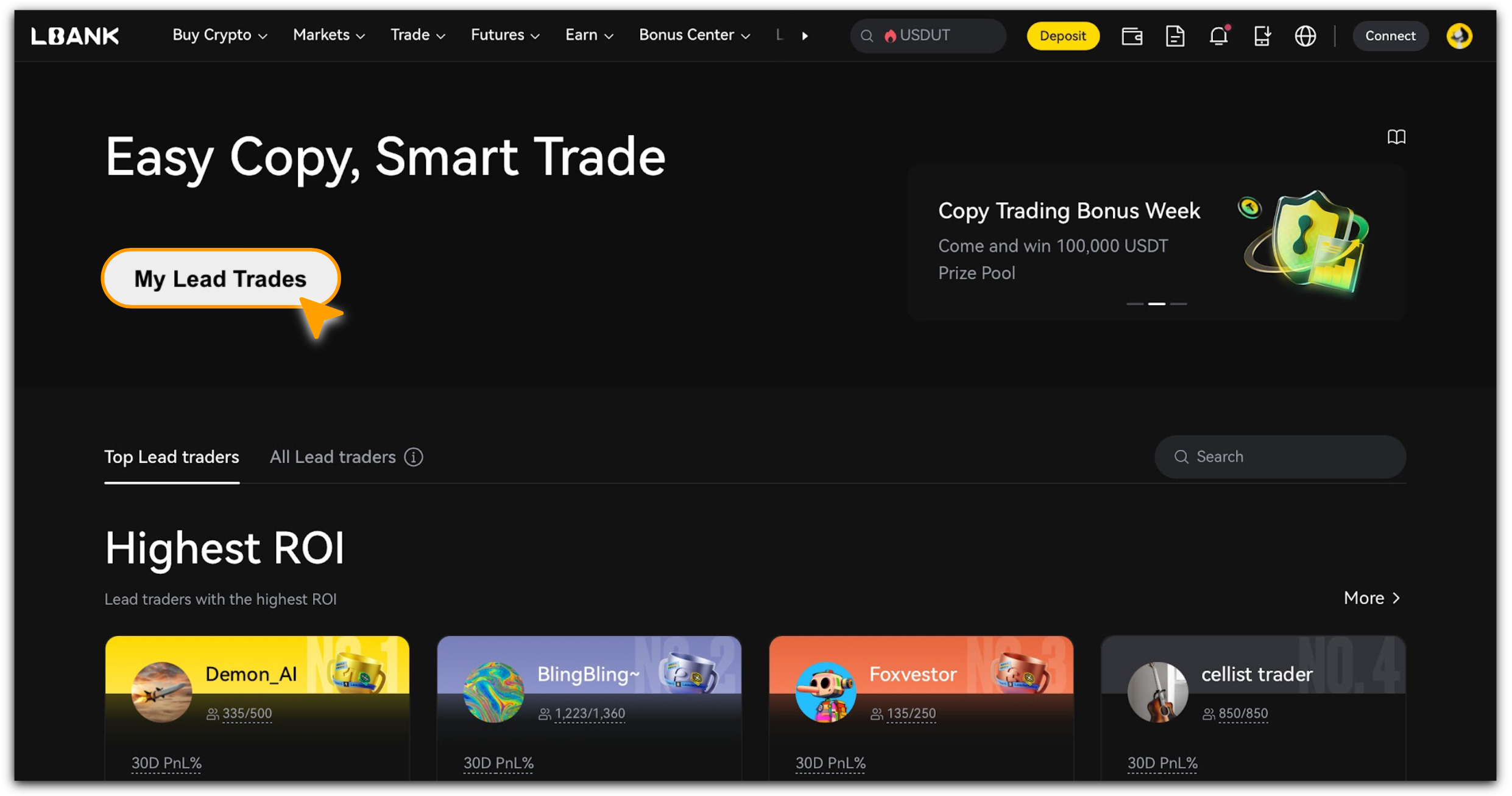Click the Foxvestor trader name
The image size is (1512, 796).
[913, 675]
